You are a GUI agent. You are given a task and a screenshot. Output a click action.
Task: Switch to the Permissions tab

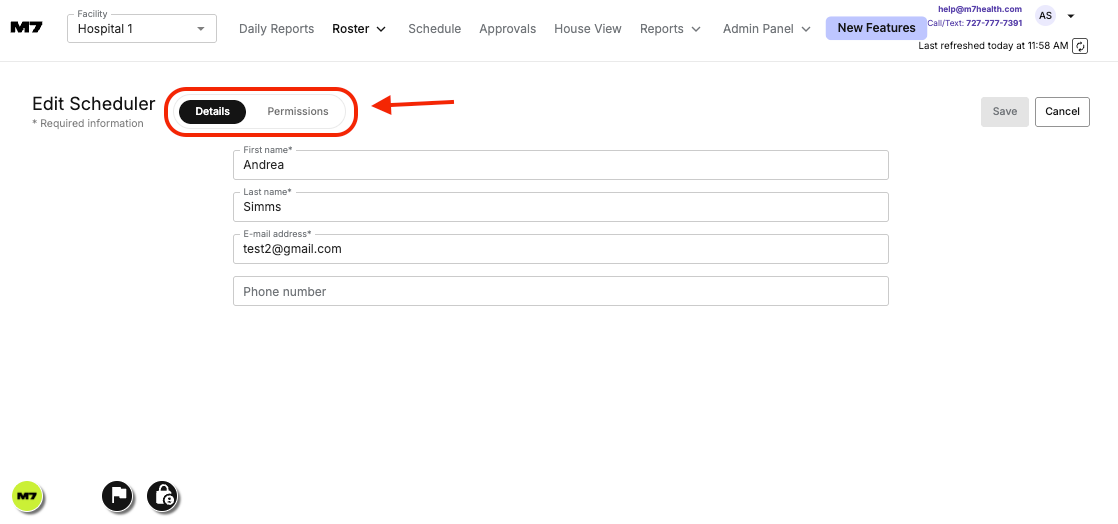(298, 112)
